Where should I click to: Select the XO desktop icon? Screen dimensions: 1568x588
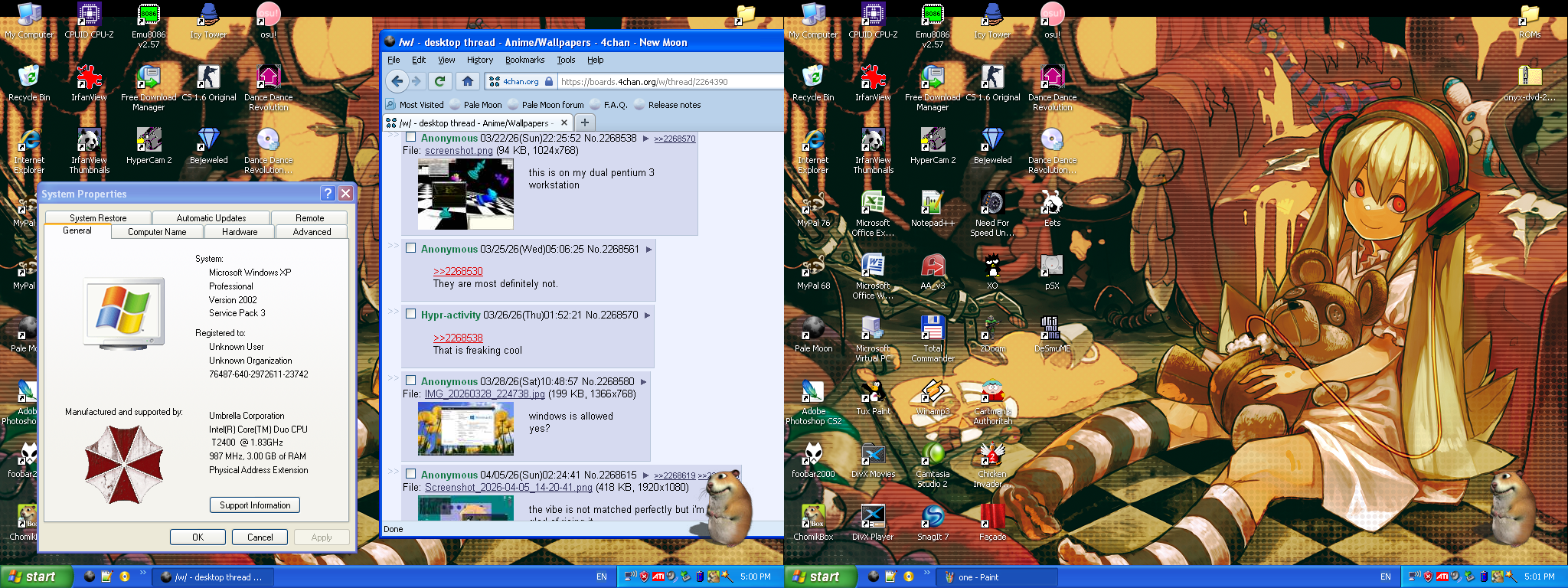click(x=992, y=273)
